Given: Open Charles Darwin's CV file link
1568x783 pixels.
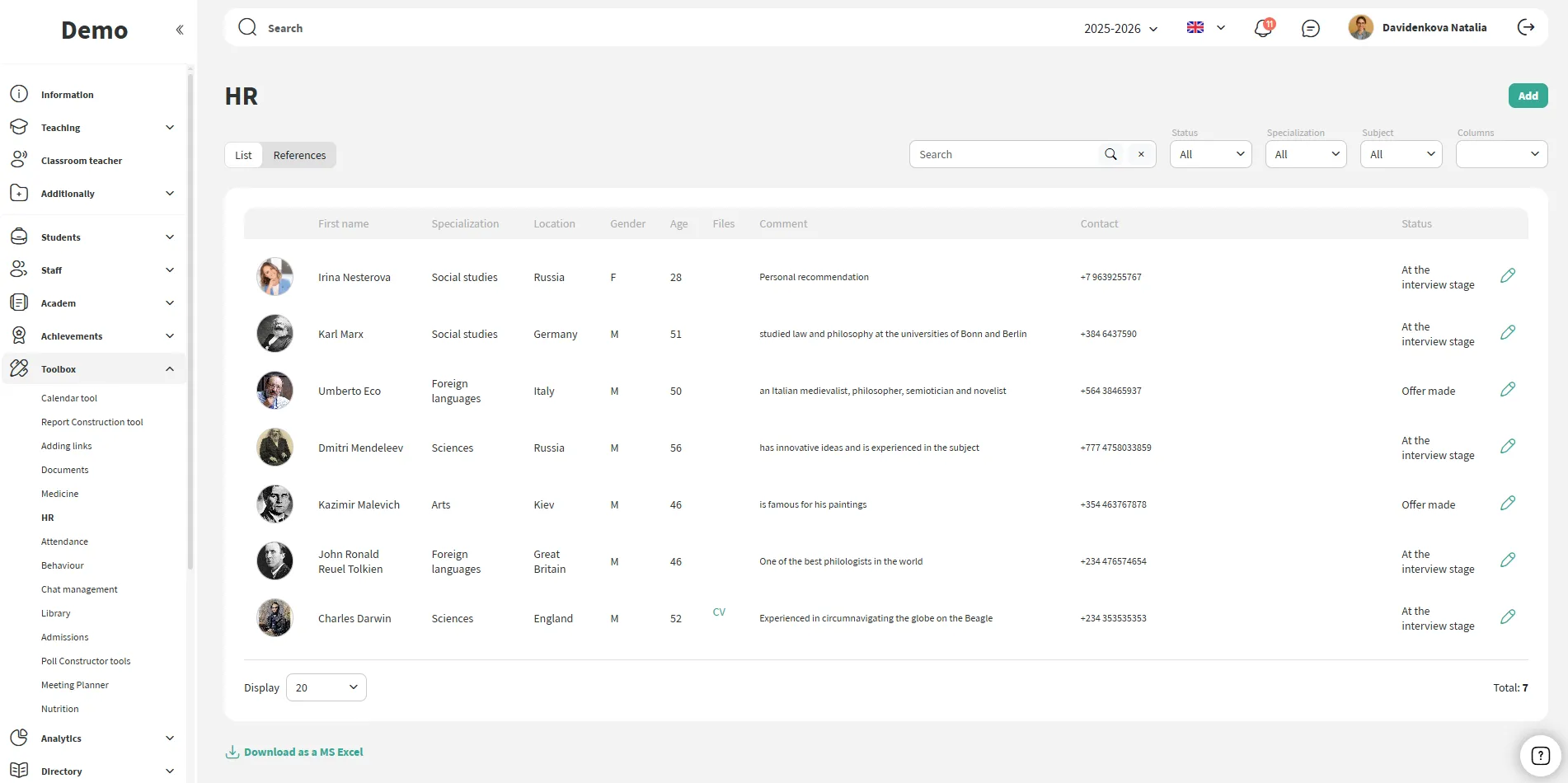Looking at the screenshot, I should point(719,612).
